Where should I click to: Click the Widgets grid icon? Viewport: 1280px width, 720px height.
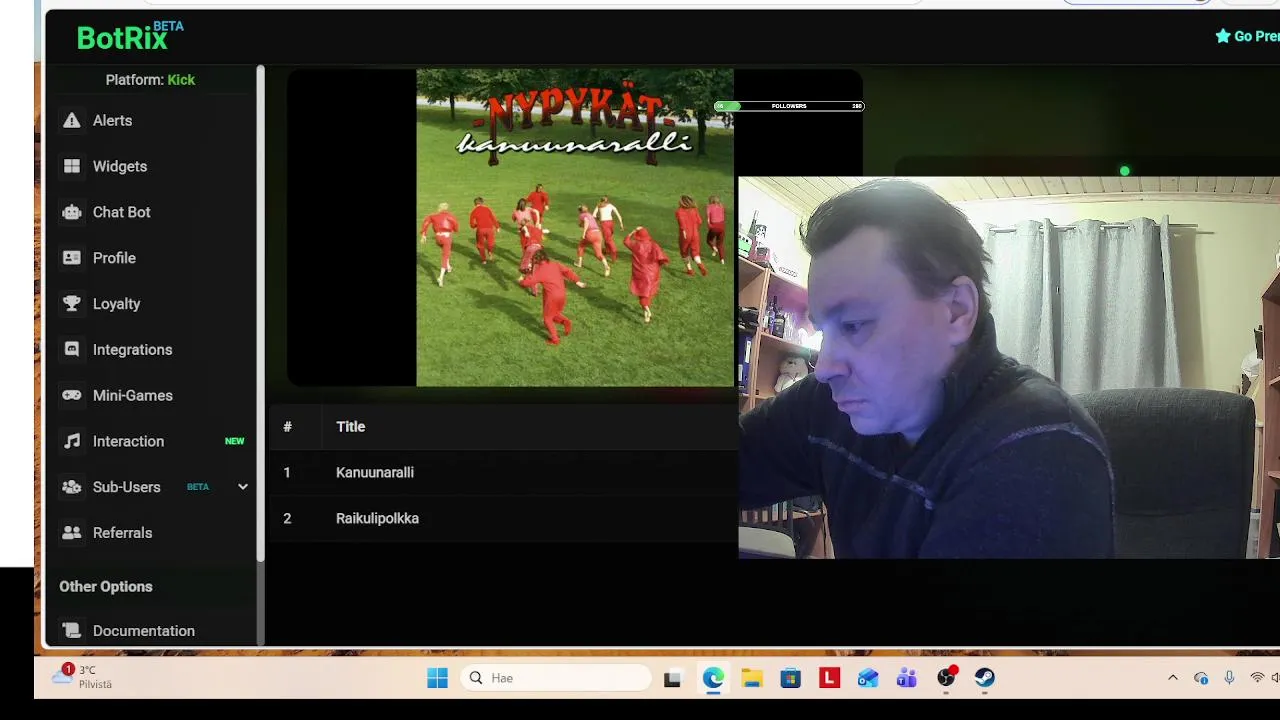(x=72, y=166)
